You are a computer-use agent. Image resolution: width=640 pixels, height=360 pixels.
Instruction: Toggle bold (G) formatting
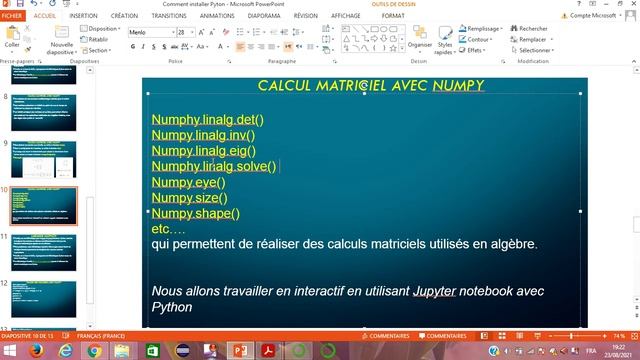[133, 47]
